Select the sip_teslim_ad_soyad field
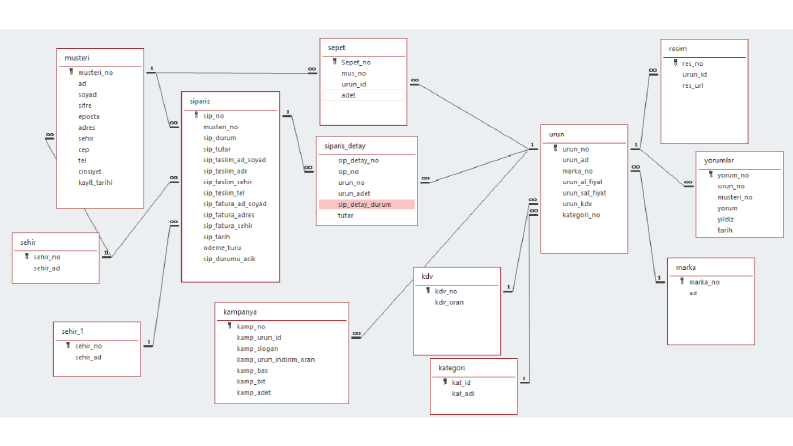793x446 pixels. click(234, 160)
